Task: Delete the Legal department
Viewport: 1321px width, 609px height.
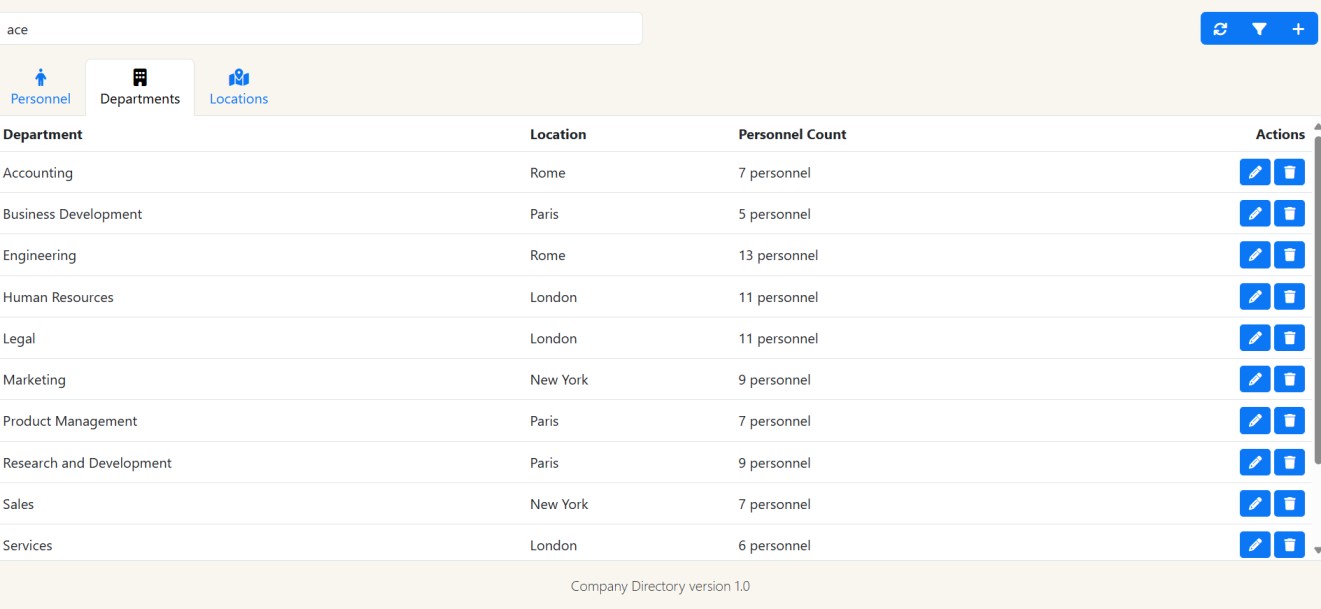Action: coord(1289,337)
